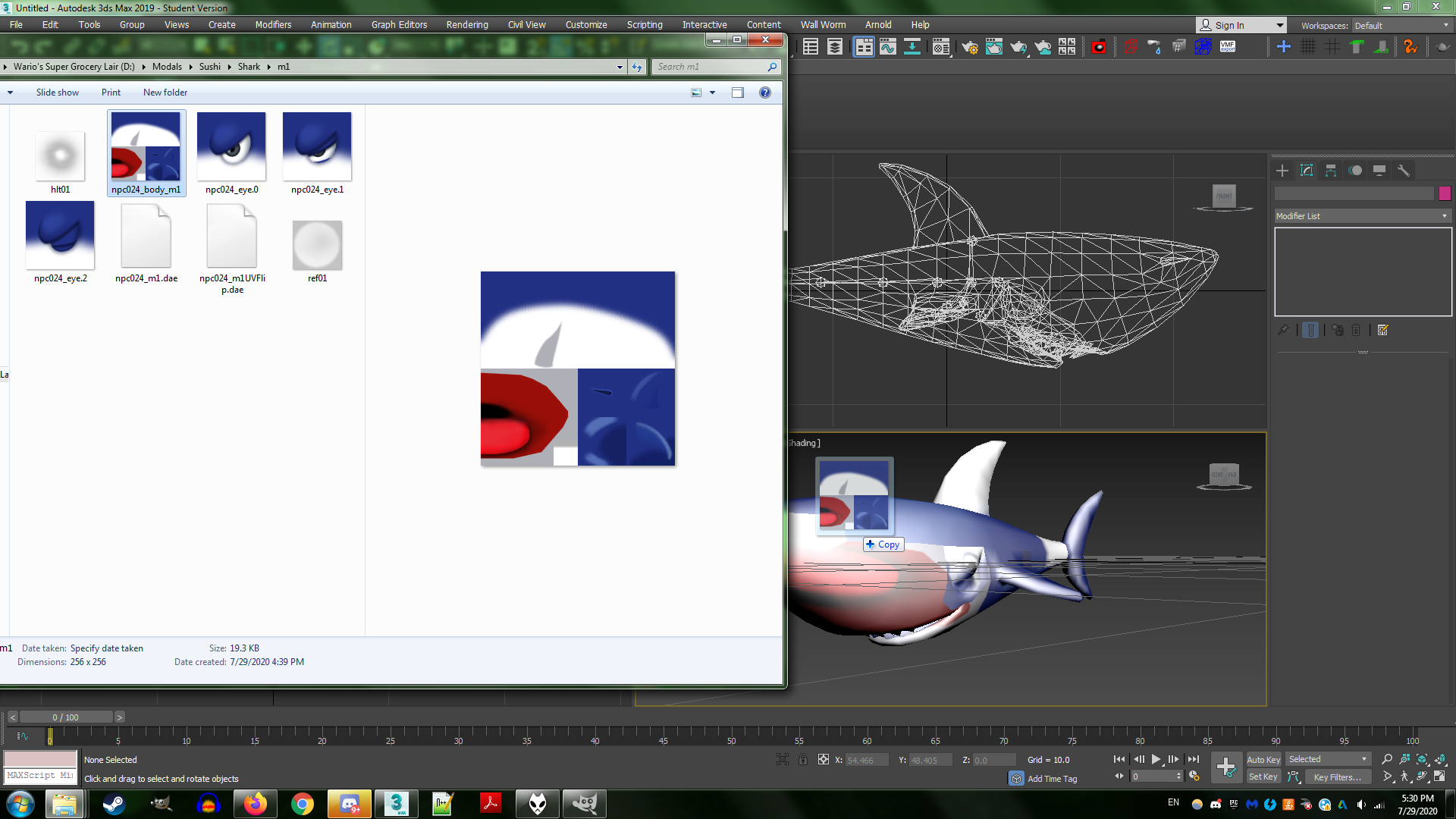Click the large Set Keys plus button
The width and height of the screenshot is (1456, 819).
pyautogui.click(x=1226, y=767)
